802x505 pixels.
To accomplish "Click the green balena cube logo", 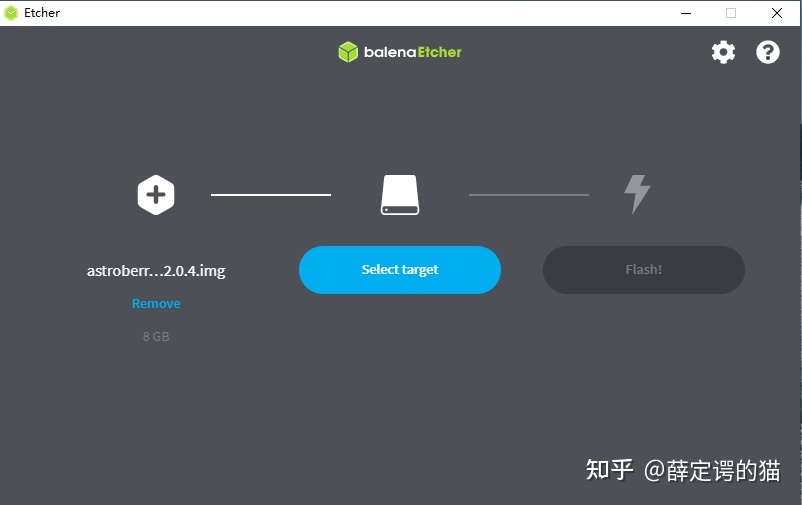I will 348,52.
